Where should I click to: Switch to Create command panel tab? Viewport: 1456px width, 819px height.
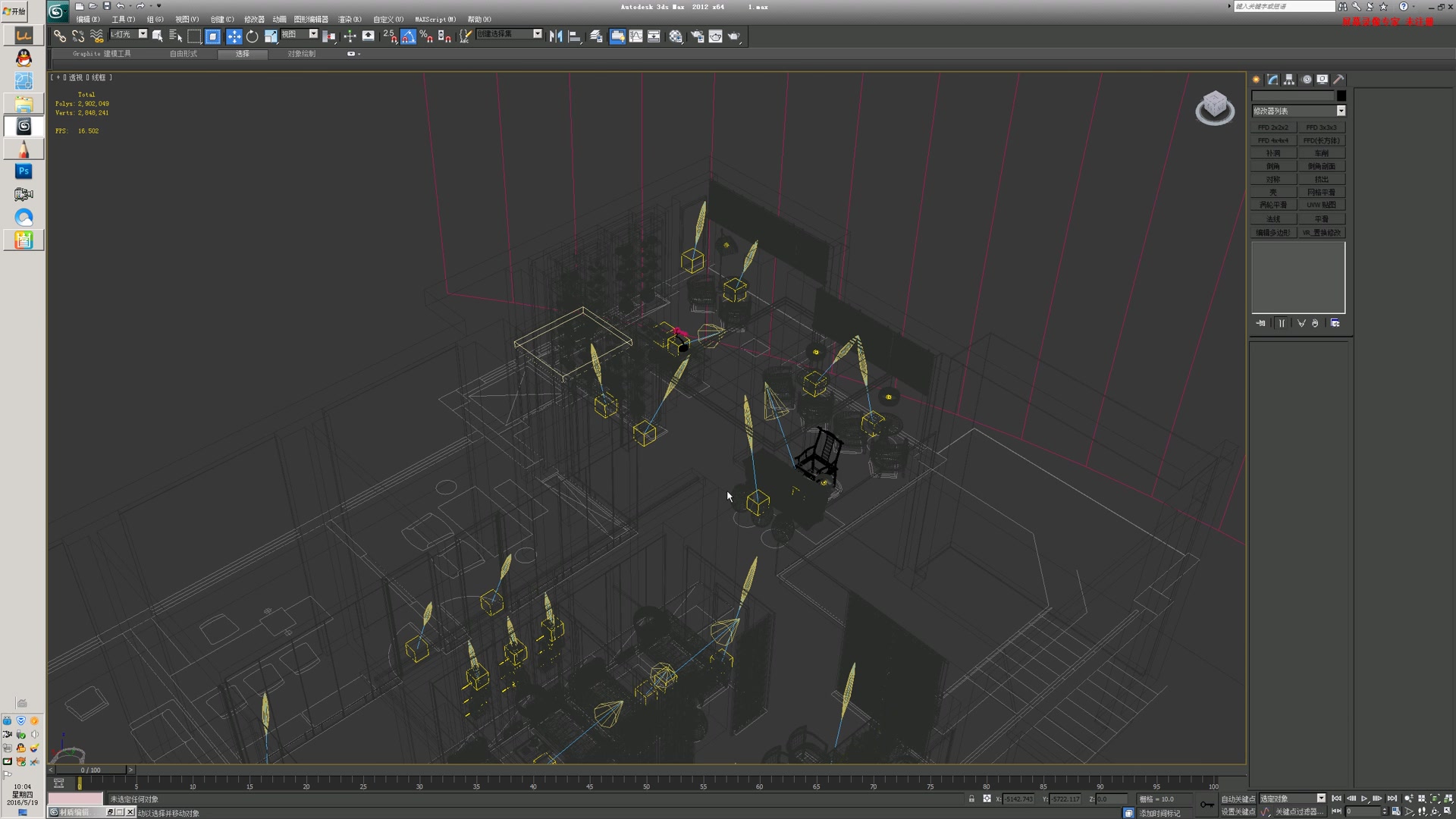tap(1257, 79)
